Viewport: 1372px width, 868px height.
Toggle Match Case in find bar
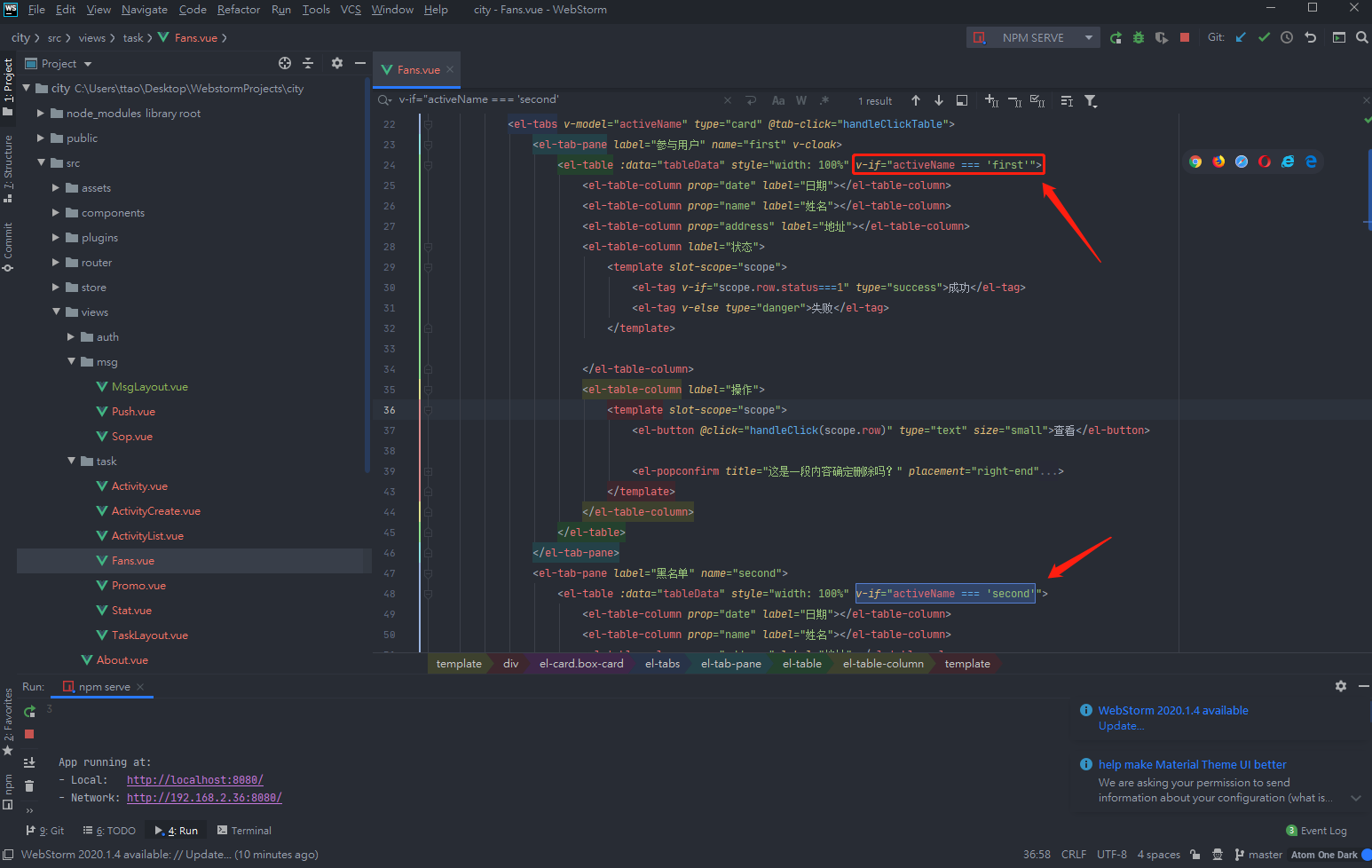(777, 100)
